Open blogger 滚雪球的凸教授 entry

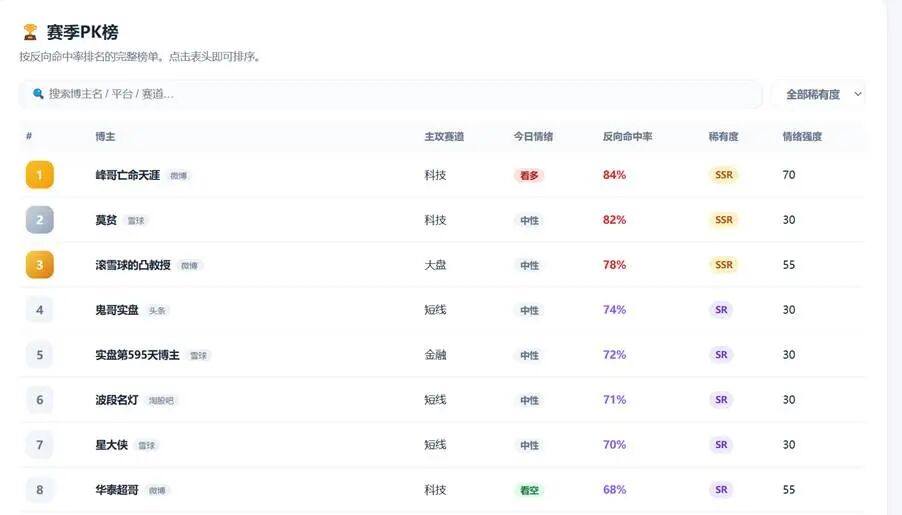pos(133,265)
